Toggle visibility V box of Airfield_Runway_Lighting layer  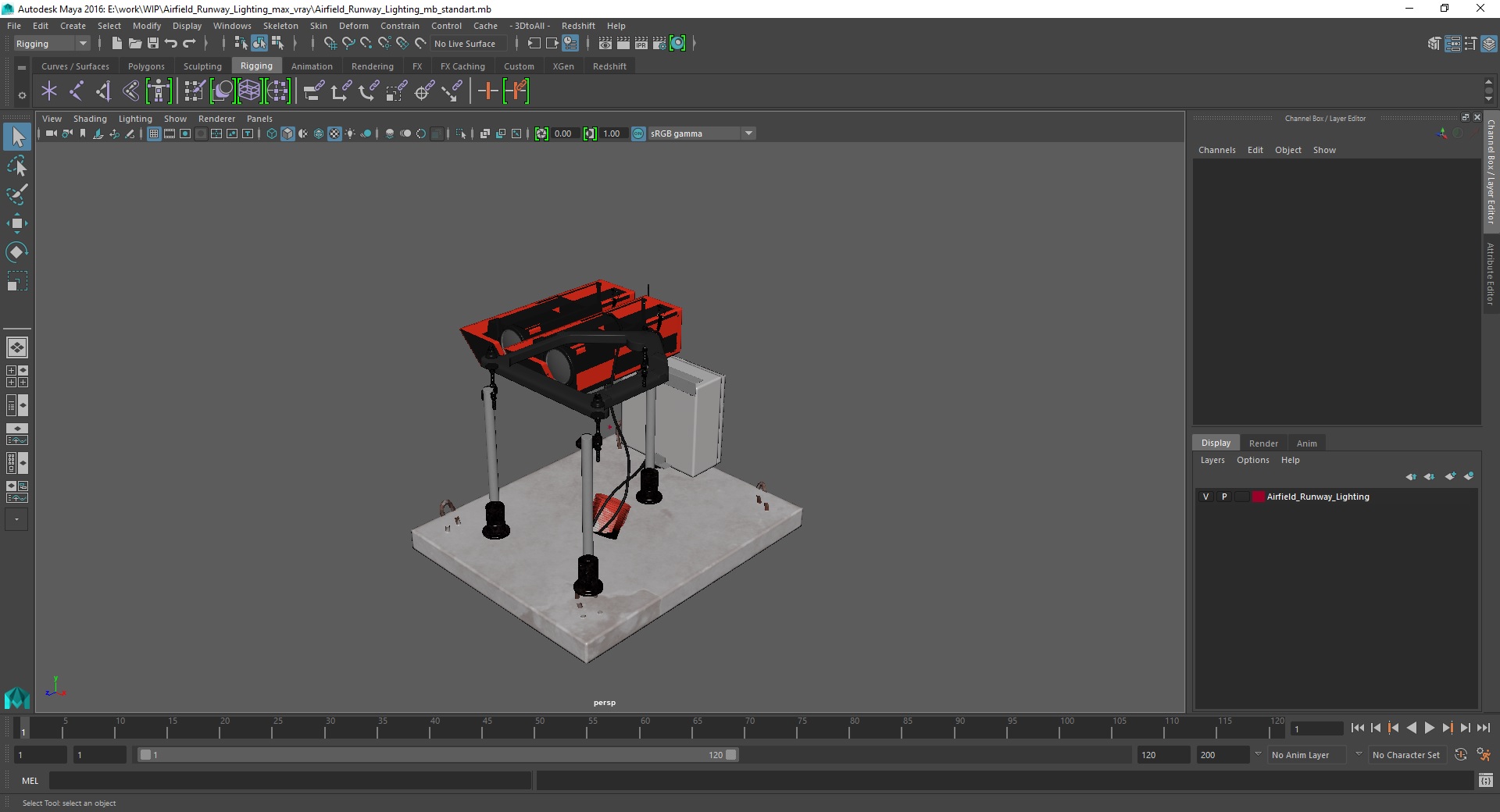click(1205, 497)
